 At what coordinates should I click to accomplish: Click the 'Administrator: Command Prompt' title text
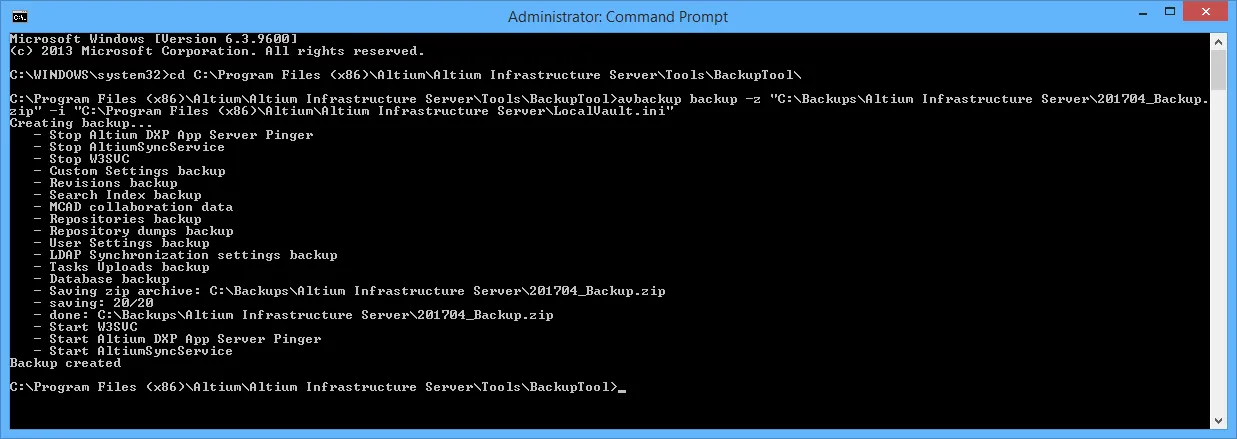coord(618,17)
